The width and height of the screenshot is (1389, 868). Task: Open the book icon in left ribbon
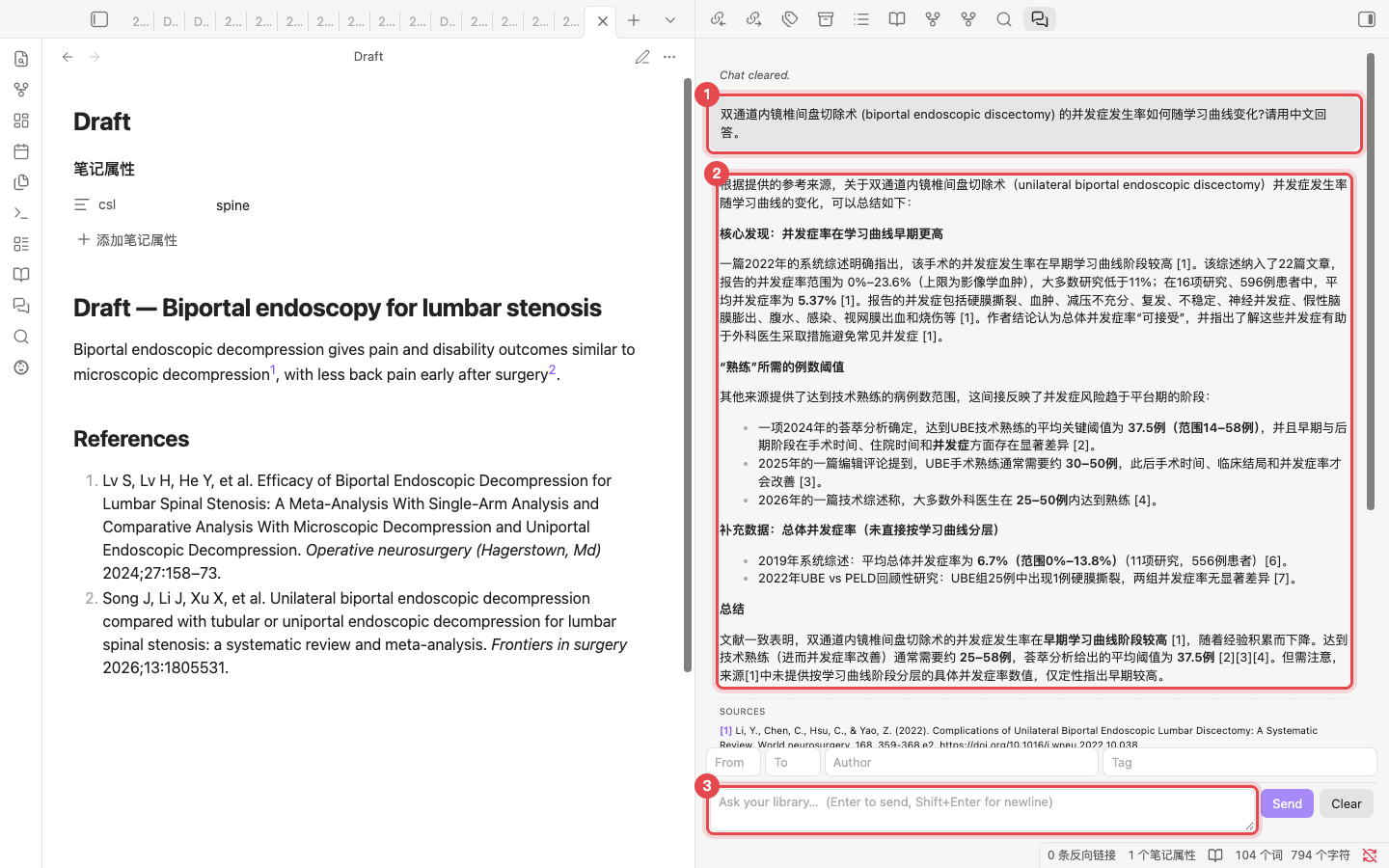21,275
